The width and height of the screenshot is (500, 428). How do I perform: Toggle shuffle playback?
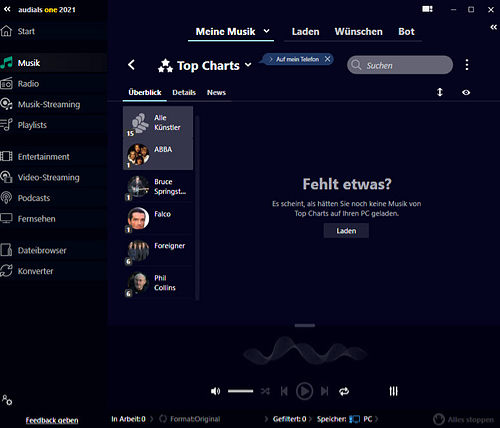point(265,391)
